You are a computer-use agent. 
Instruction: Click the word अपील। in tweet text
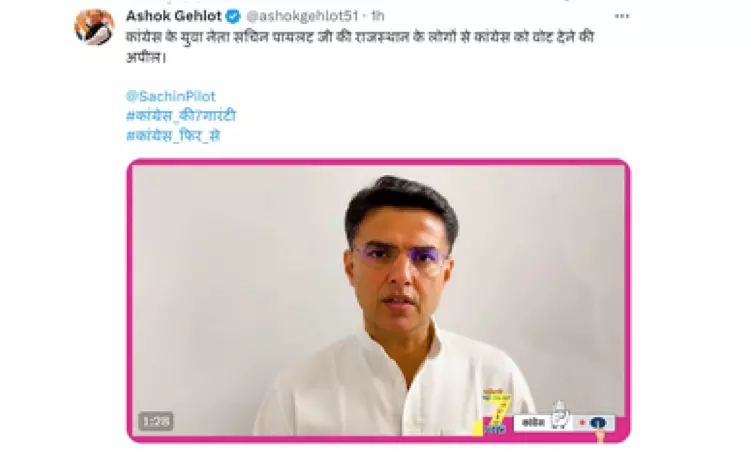pyautogui.click(x=146, y=57)
